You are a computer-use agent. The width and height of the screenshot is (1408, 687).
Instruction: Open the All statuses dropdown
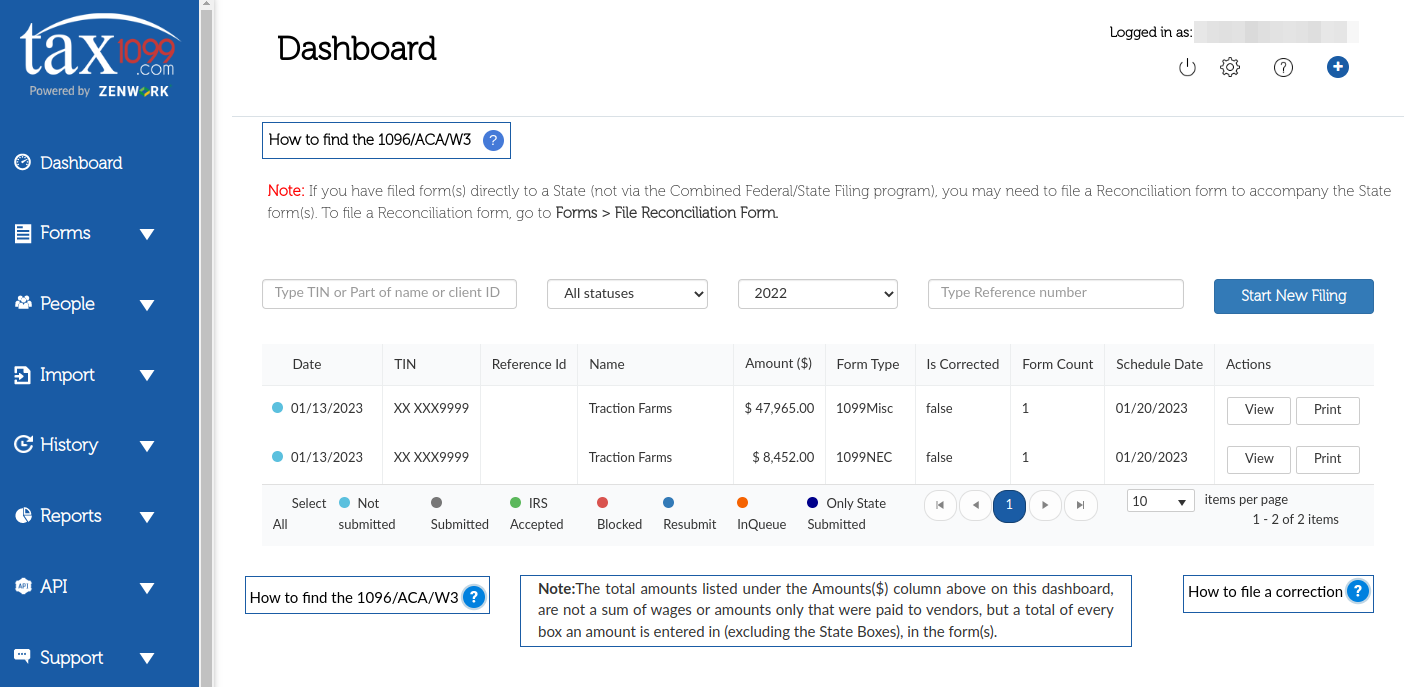click(x=628, y=293)
